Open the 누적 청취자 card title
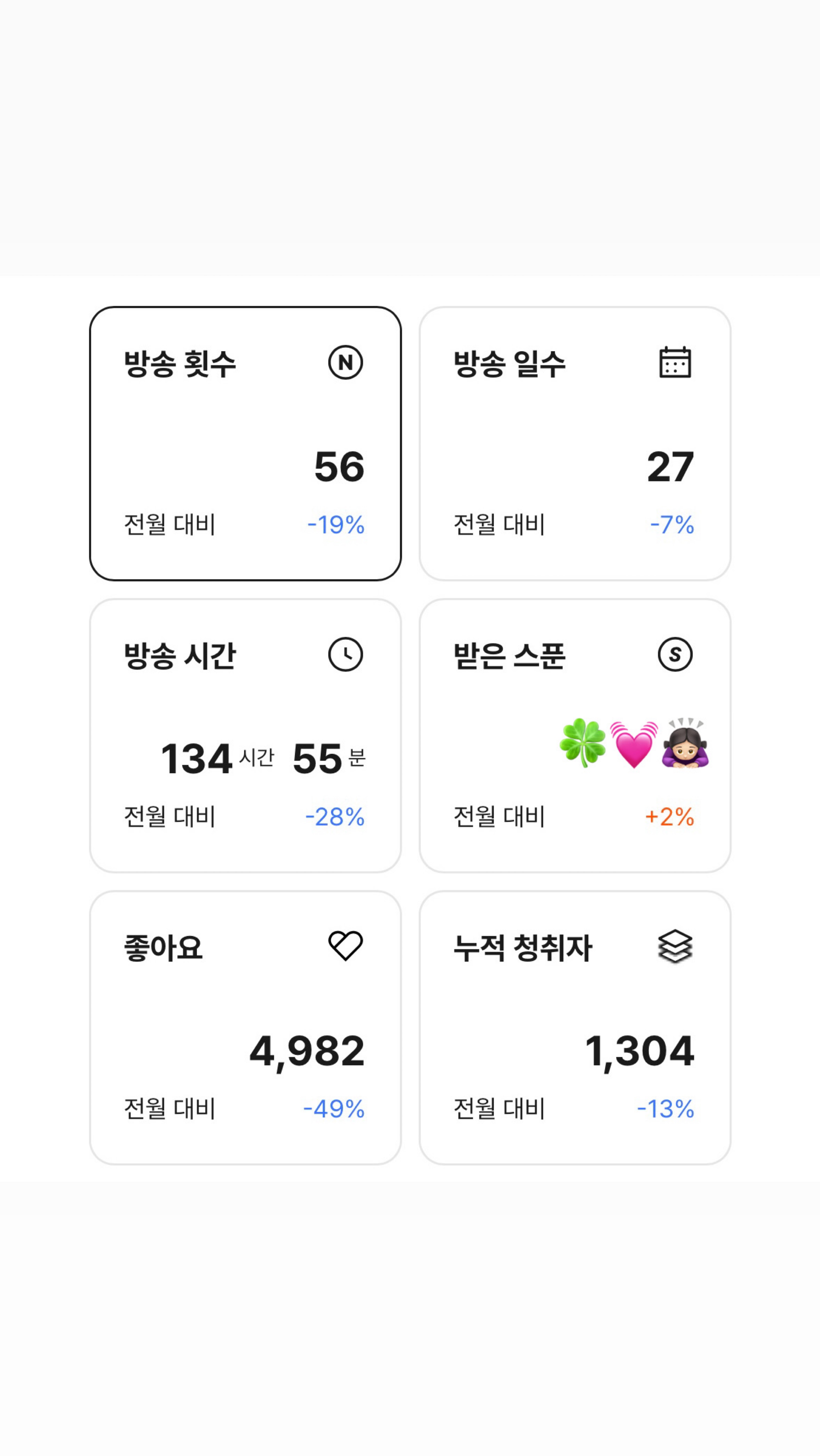 click(523, 948)
